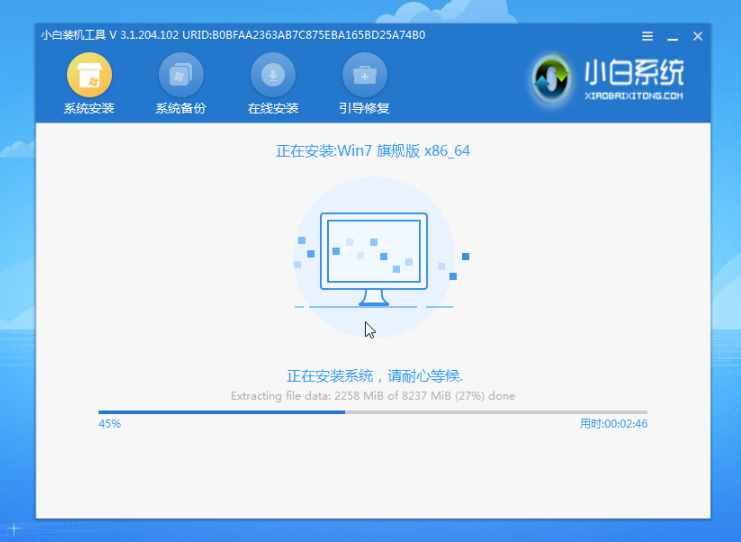Select the 在线安装 download icon
741x542 pixels.
[273, 75]
